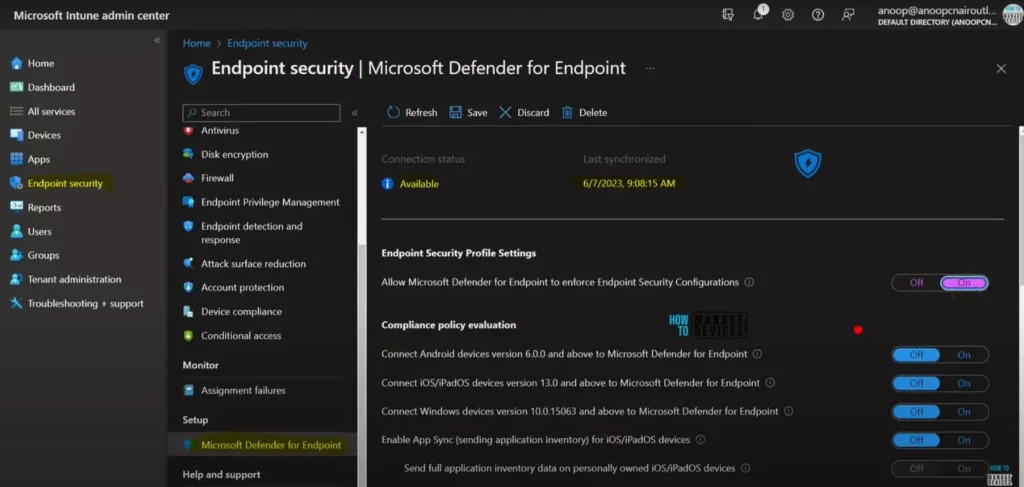Click the Delete trash can icon
Image resolution: width=1024 pixels, height=487 pixels.
[568, 112]
